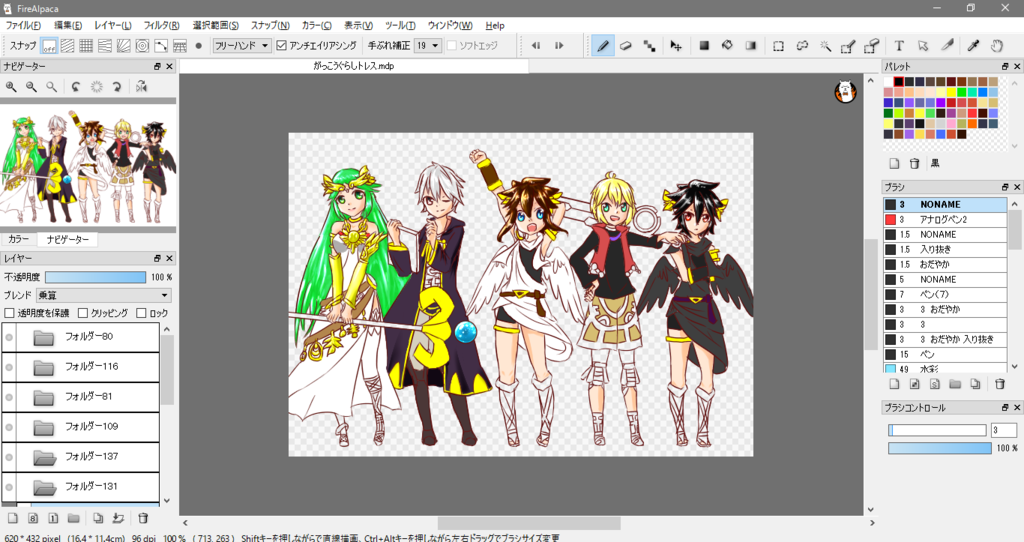The width and height of the screenshot is (1024, 542).
Task: Undock the Navigator panel
Action: point(157,67)
